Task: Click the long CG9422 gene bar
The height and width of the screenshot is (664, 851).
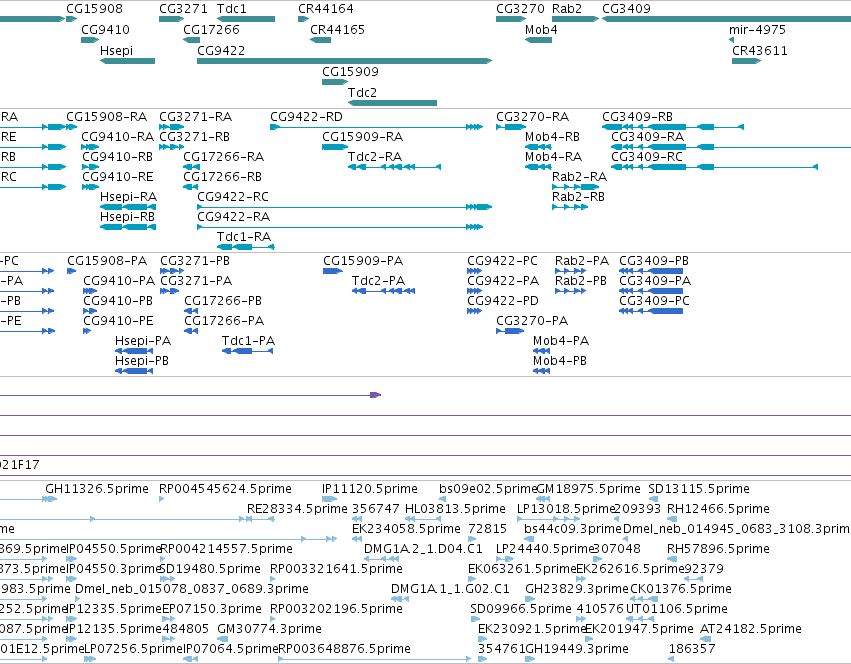Action: click(344, 61)
